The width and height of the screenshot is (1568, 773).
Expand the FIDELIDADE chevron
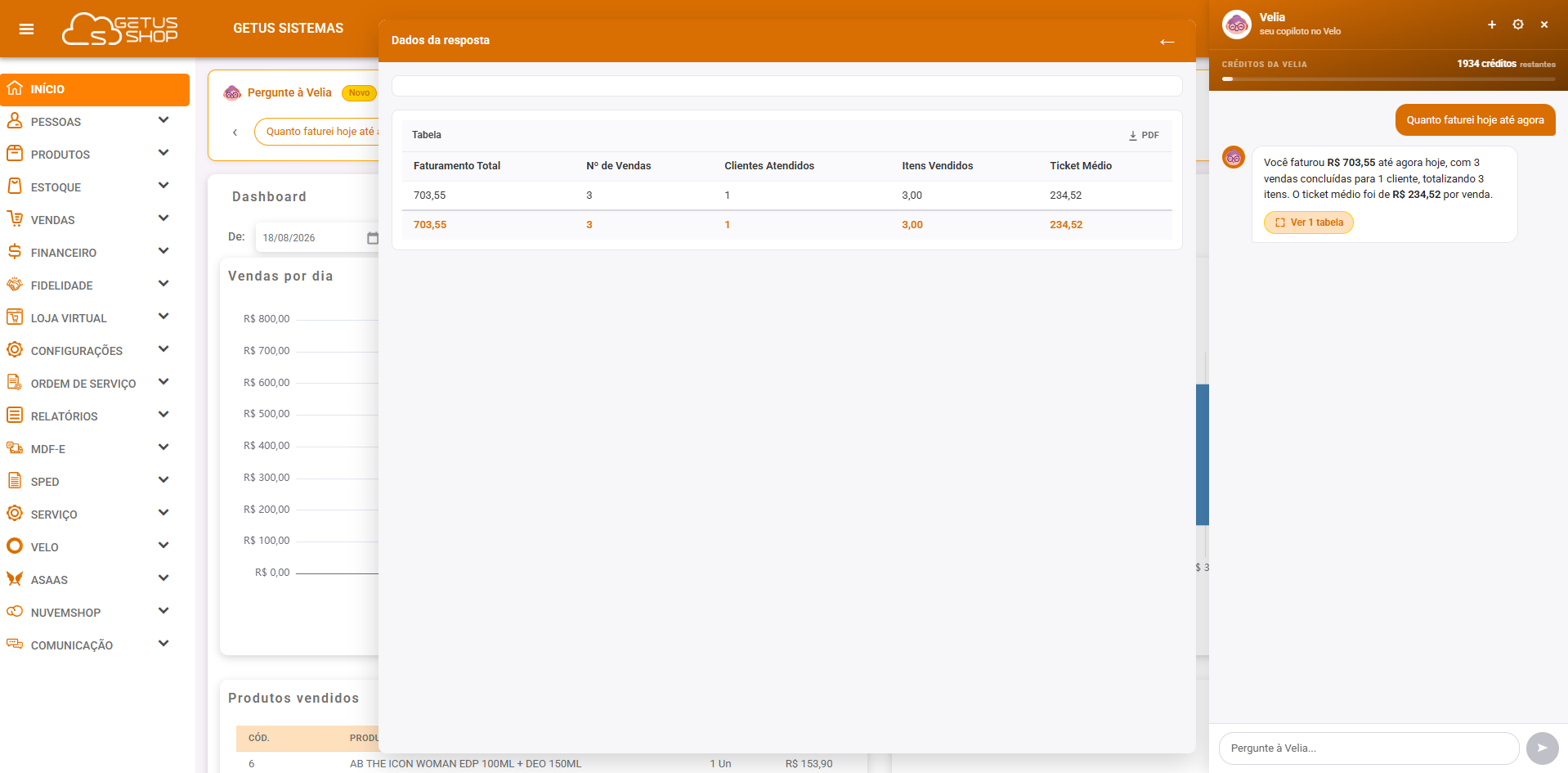[x=164, y=284]
